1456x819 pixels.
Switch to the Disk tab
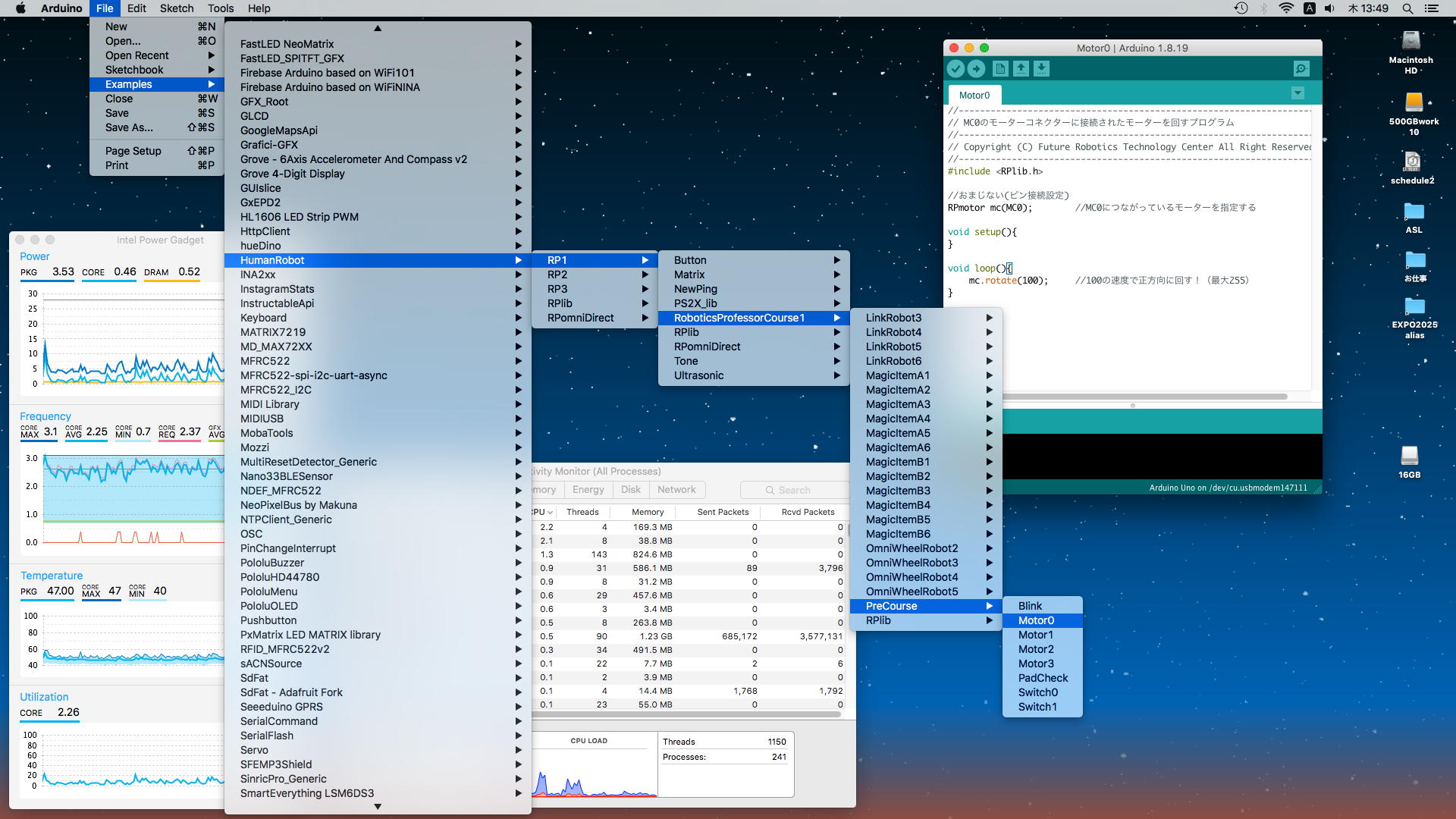click(x=631, y=490)
